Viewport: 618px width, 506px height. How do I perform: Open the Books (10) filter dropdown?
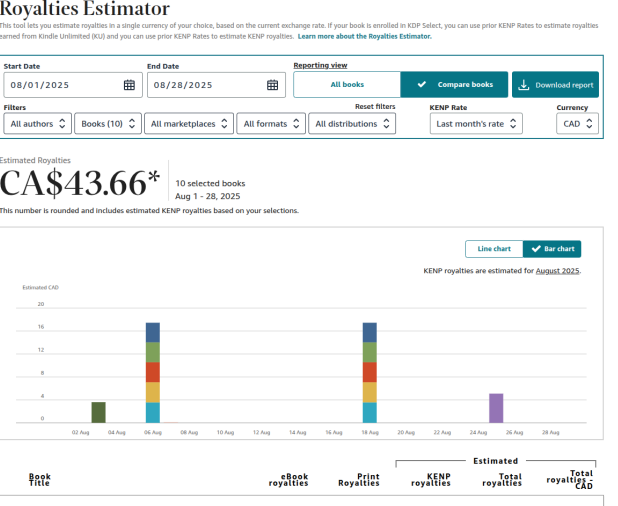pos(107,124)
